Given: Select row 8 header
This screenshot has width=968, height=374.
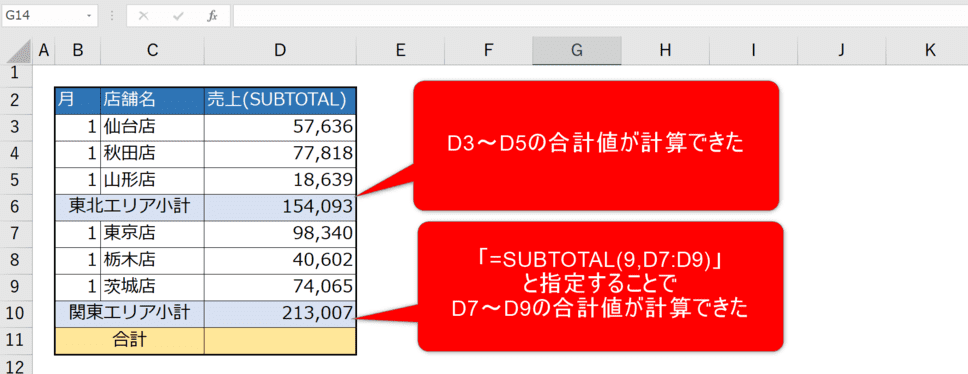Looking at the screenshot, I should pyautogui.click(x=15, y=260).
